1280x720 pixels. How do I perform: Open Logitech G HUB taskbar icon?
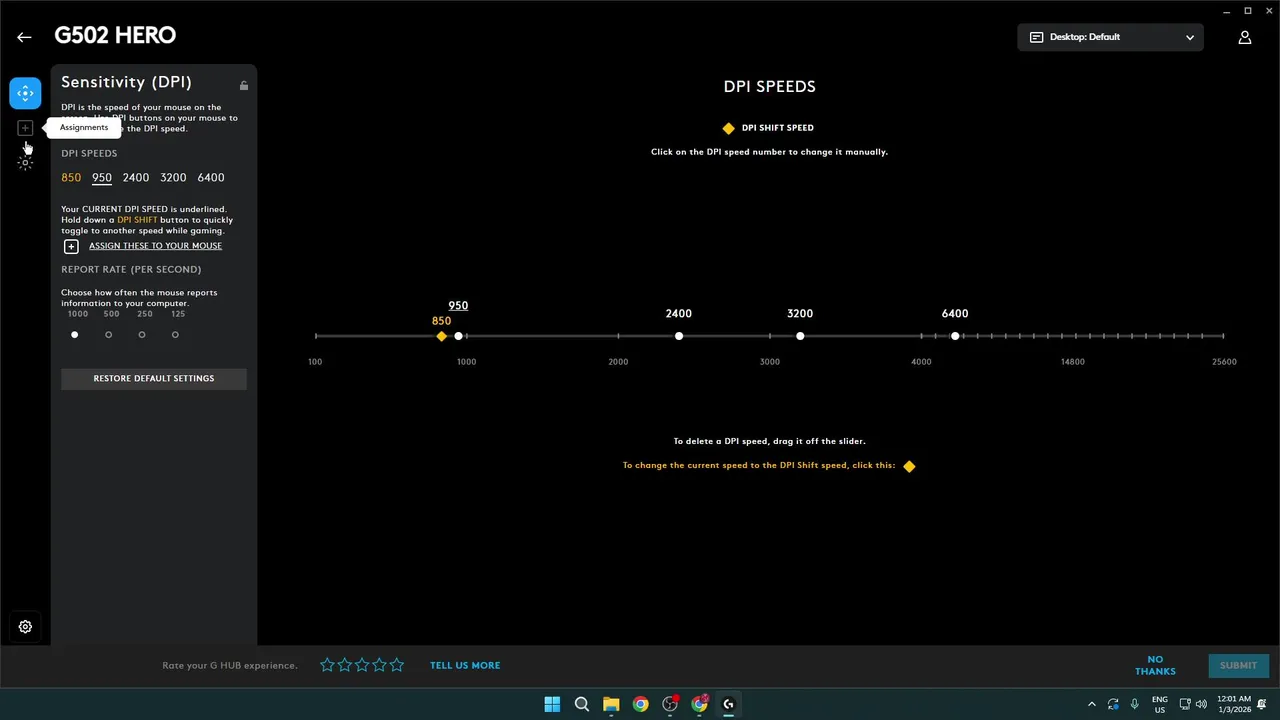728,704
